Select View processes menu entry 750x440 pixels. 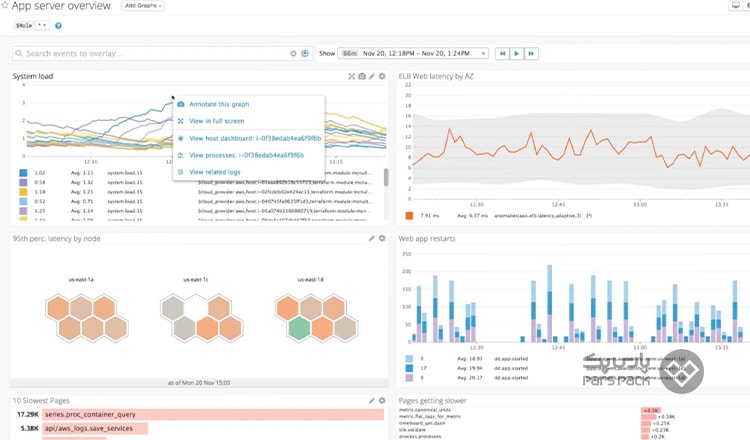[246, 155]
